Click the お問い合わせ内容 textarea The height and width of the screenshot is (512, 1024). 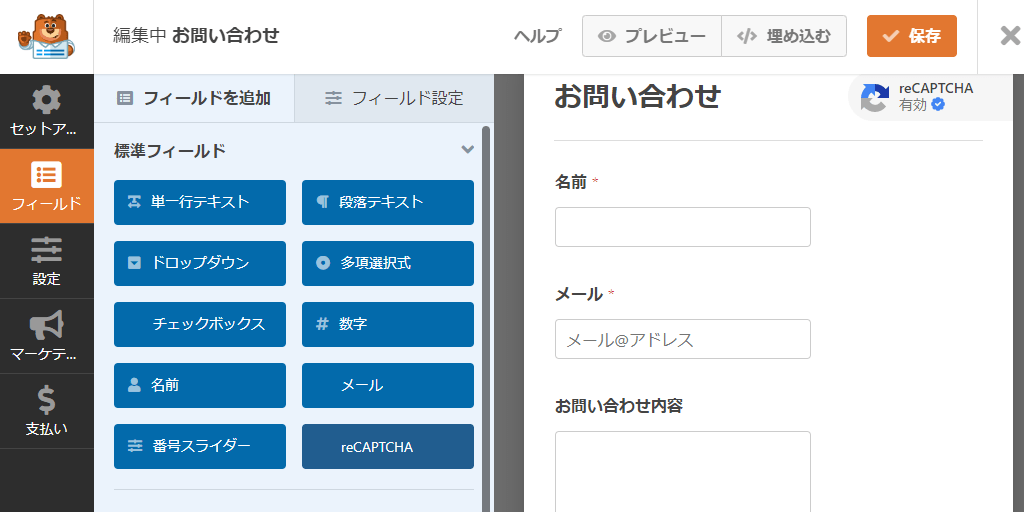coord(682,472)
